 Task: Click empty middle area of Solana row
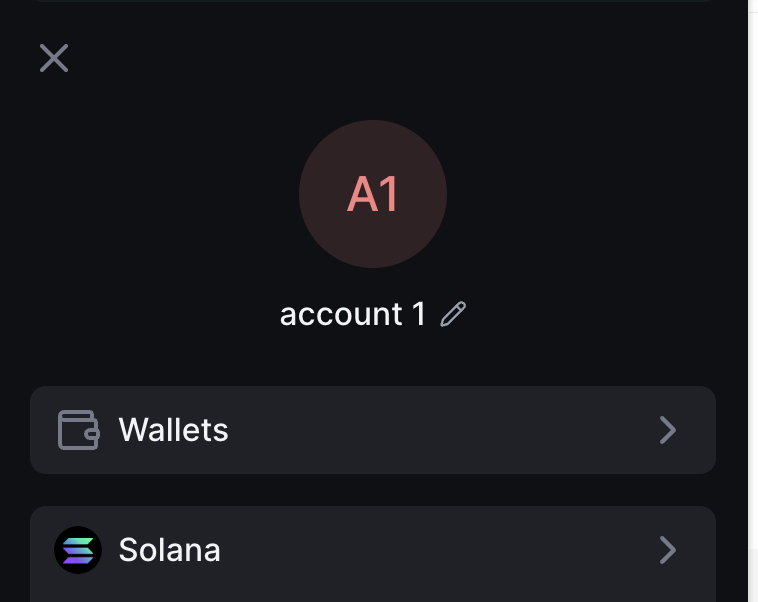coord(430,550)
